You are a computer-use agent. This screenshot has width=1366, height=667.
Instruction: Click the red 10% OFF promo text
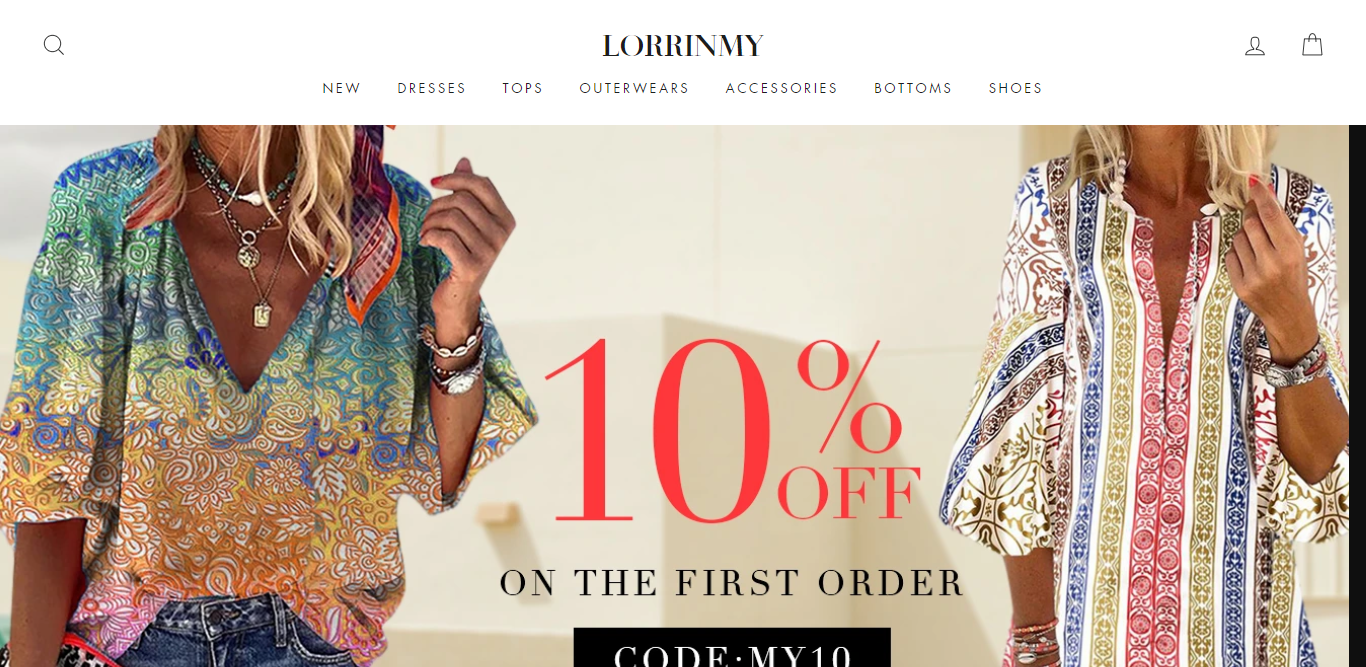[x=732, y=432]
